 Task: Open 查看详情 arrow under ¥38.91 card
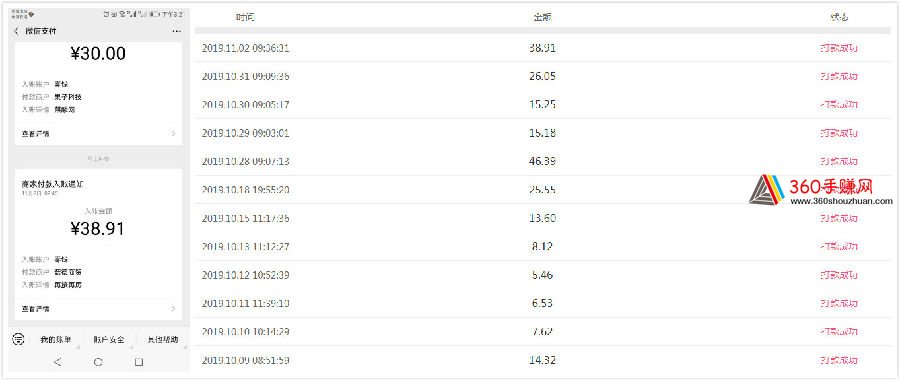[174, 309]
